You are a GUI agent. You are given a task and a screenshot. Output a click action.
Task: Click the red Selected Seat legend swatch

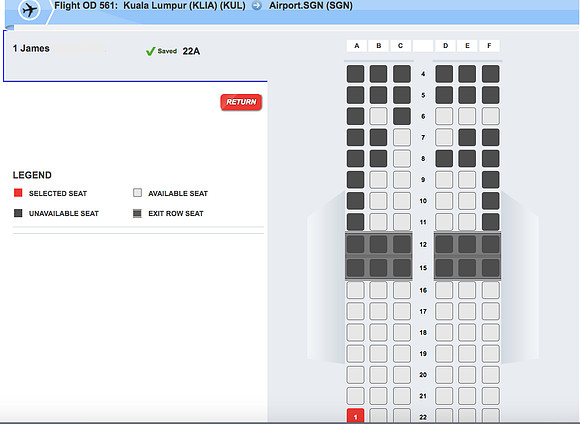pyautogui.click(x=18, y=193)
